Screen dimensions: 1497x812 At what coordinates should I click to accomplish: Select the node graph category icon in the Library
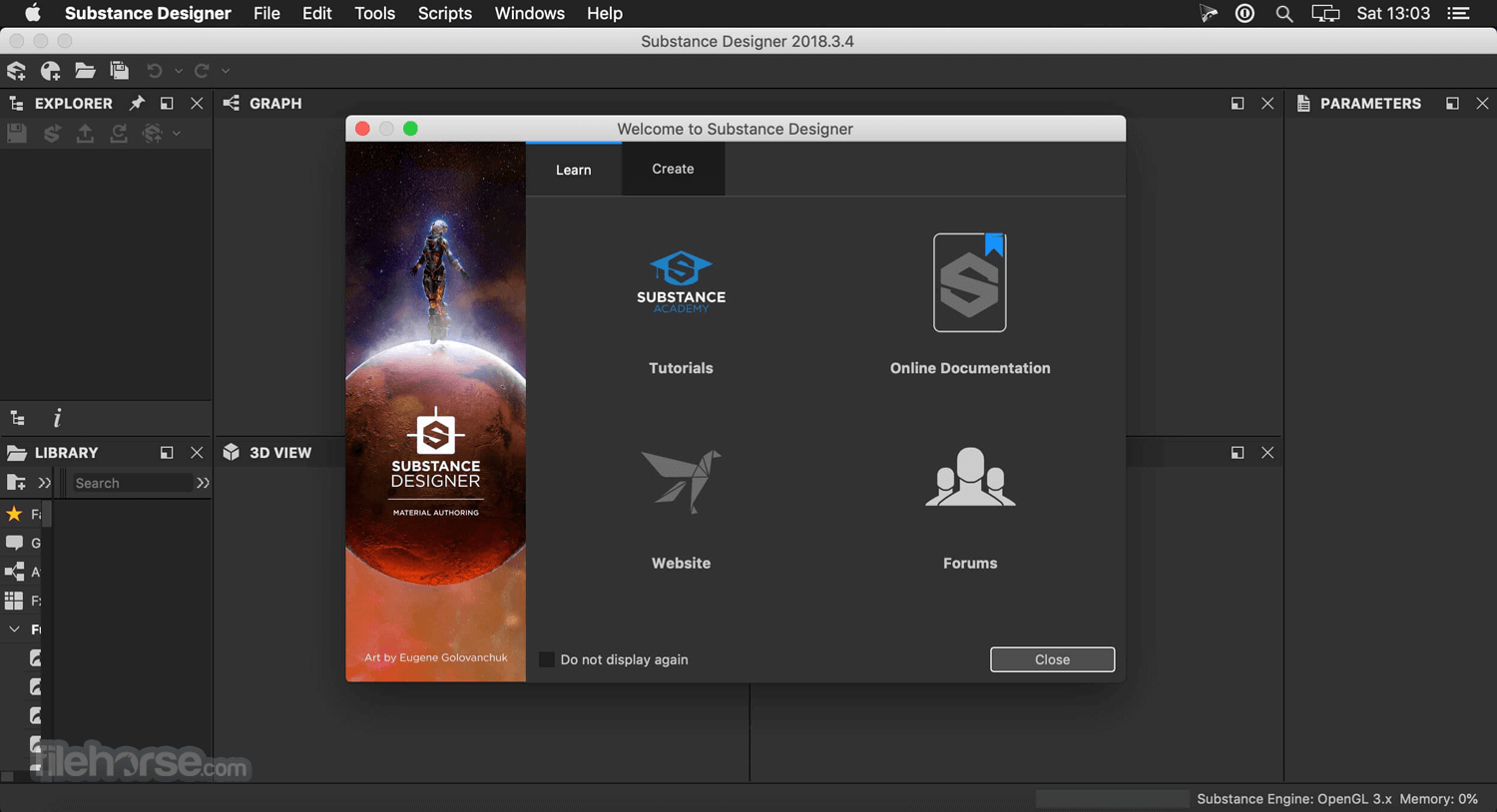pos(14,572)
